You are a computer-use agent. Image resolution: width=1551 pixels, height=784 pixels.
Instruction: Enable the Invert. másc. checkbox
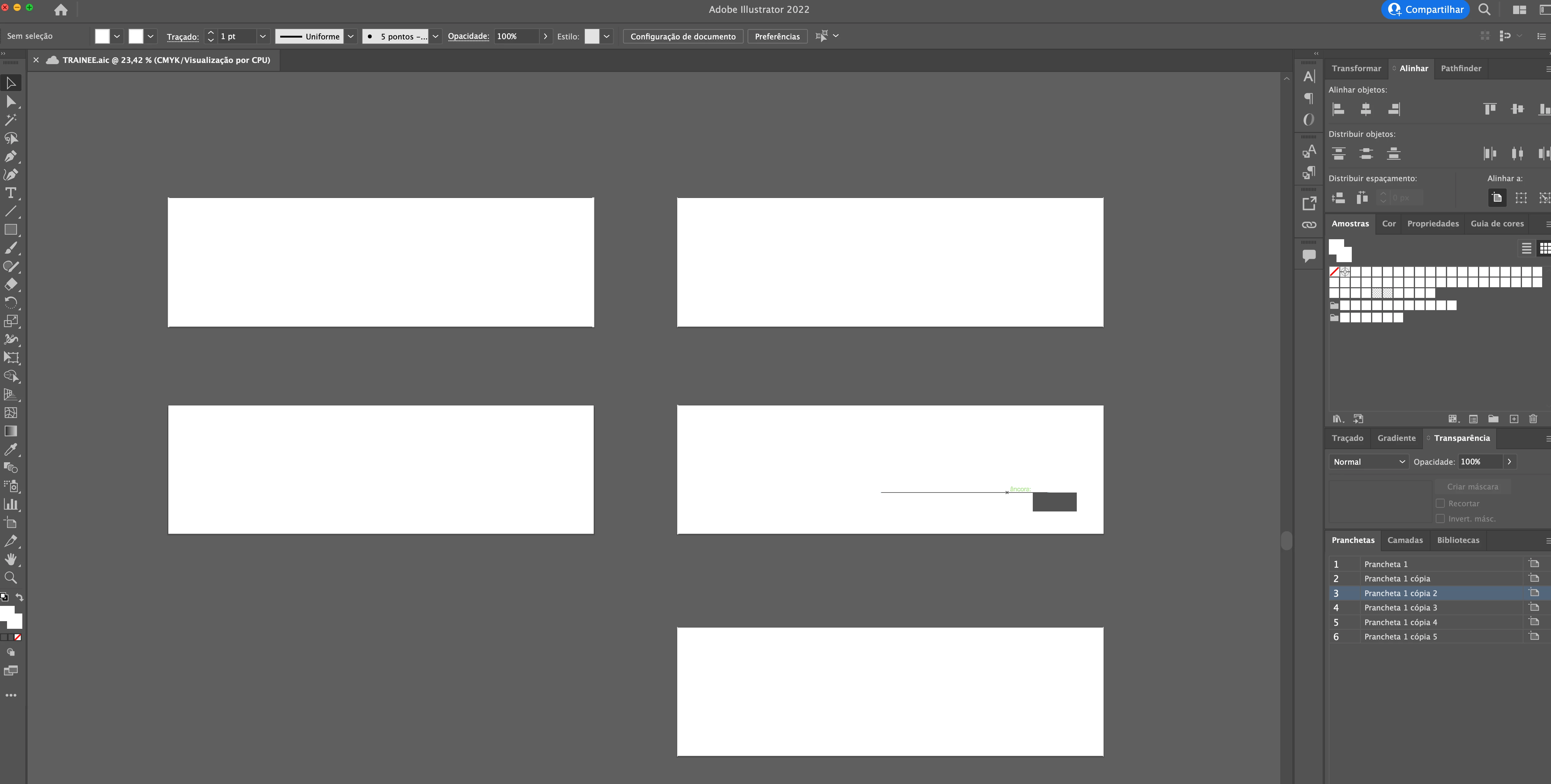1440,518
